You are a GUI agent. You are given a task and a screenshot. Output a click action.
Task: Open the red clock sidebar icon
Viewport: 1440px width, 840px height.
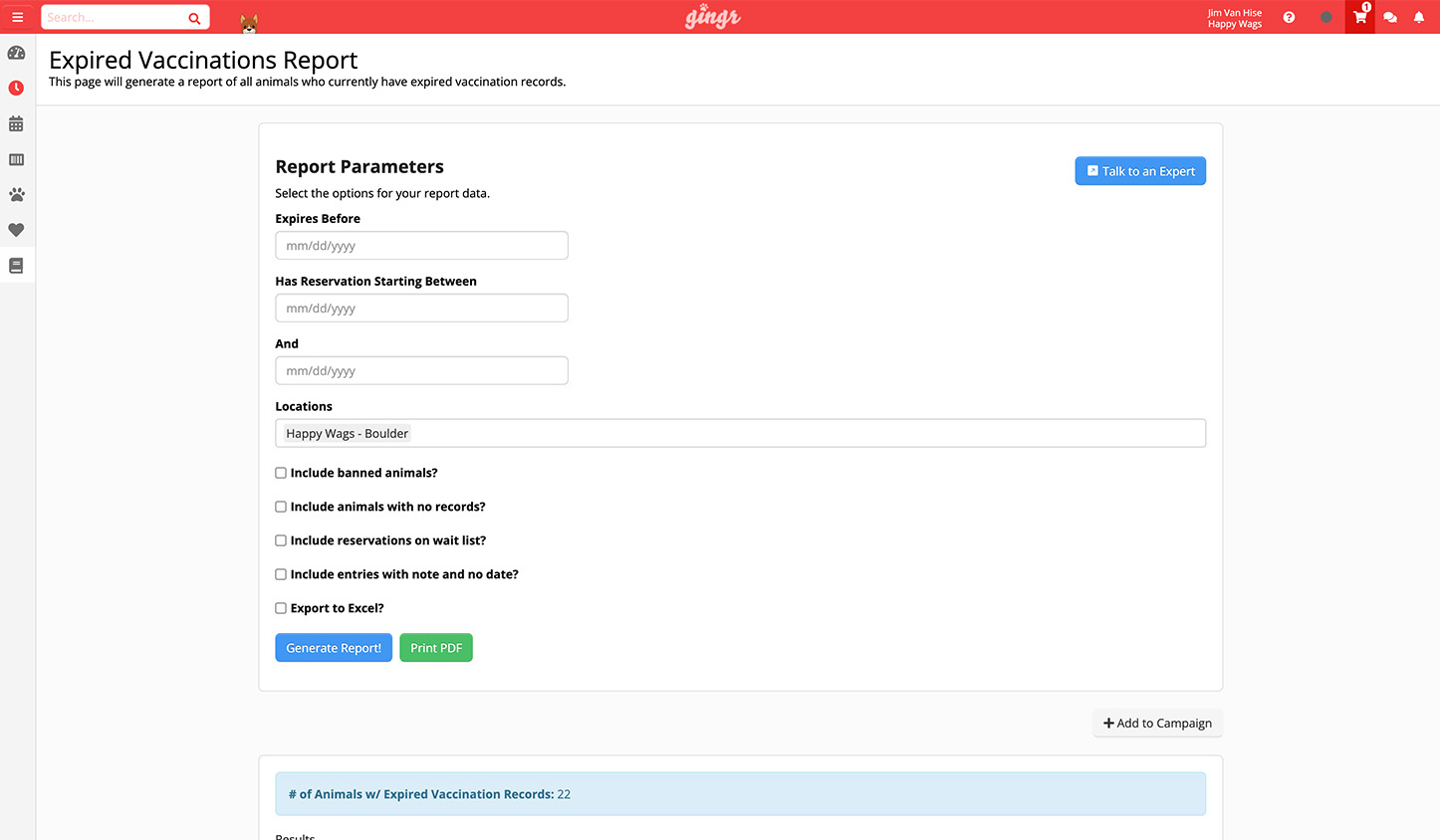tap(16, 89)
